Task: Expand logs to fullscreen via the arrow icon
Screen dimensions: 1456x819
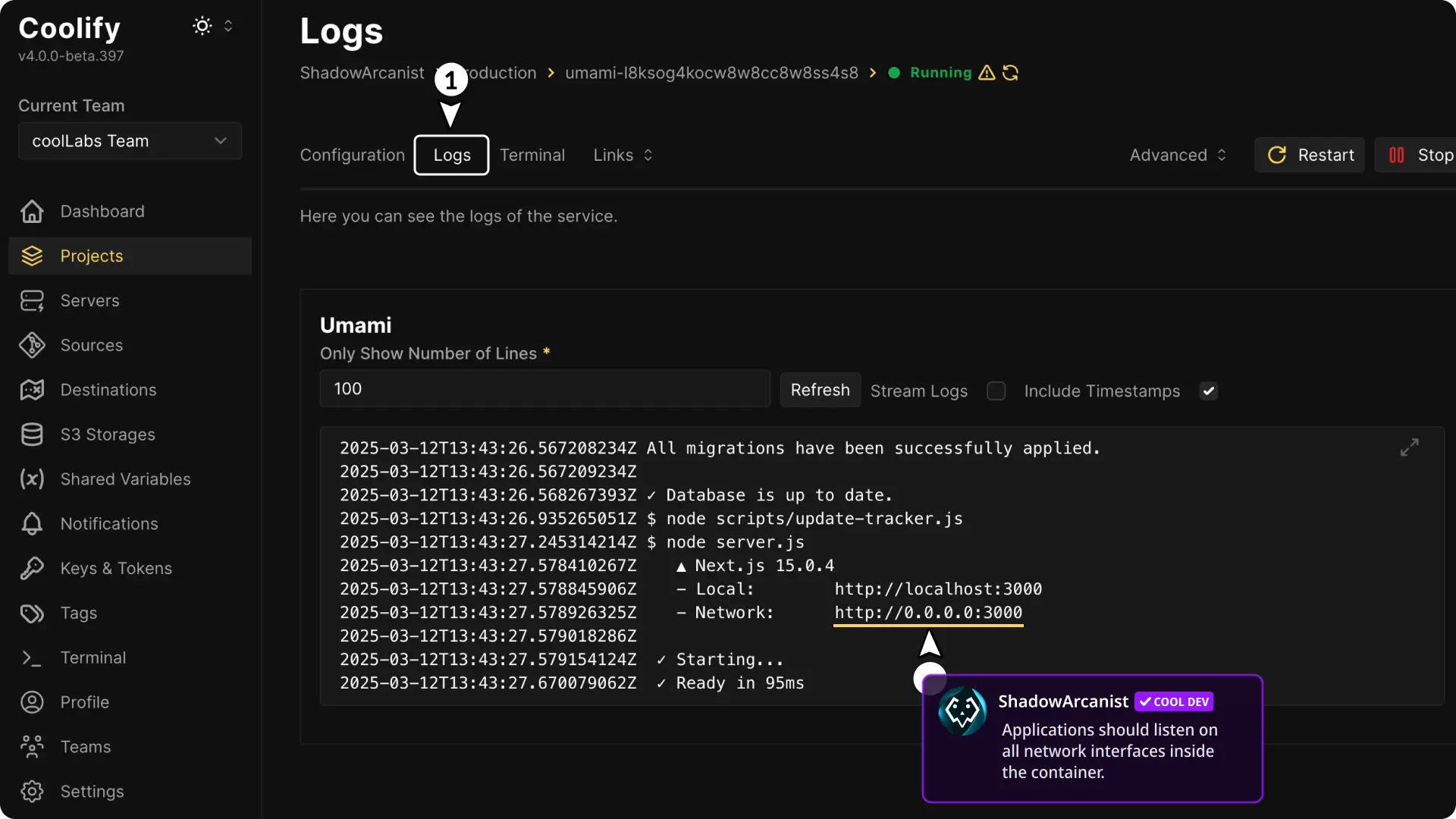Action: (x=1409, y=447)
